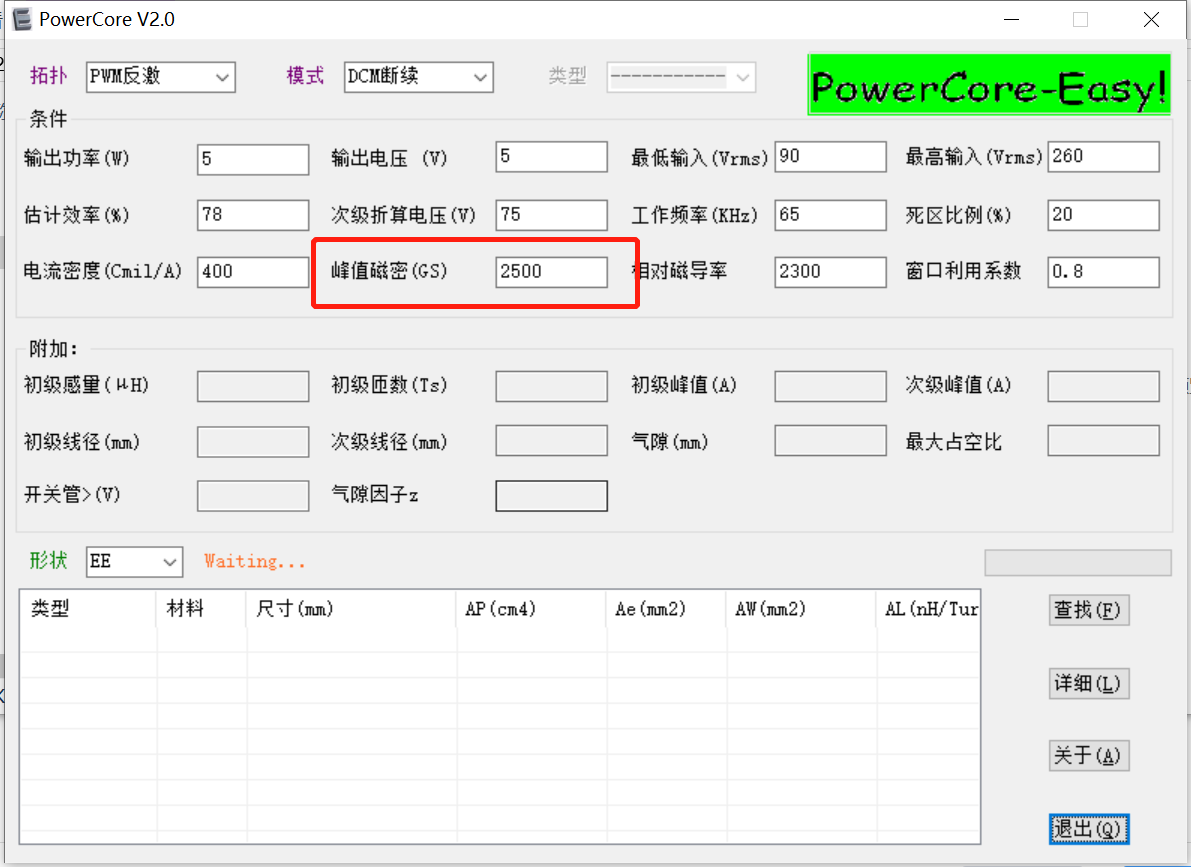The image size is (1191, 867).
Task: Click the 查找(F) search button
Action: [x=1089, y=610]
